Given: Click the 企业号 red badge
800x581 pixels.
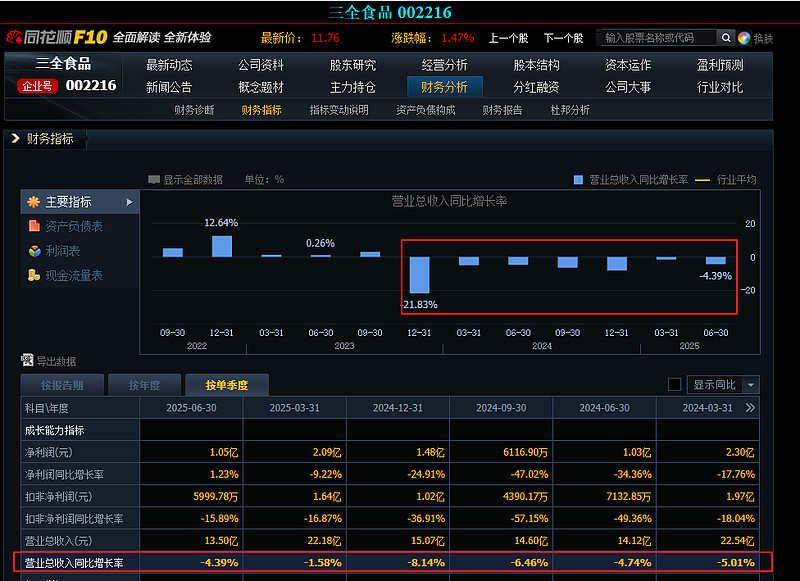Looking at the screenshot, I should click(x=37, y=86).
